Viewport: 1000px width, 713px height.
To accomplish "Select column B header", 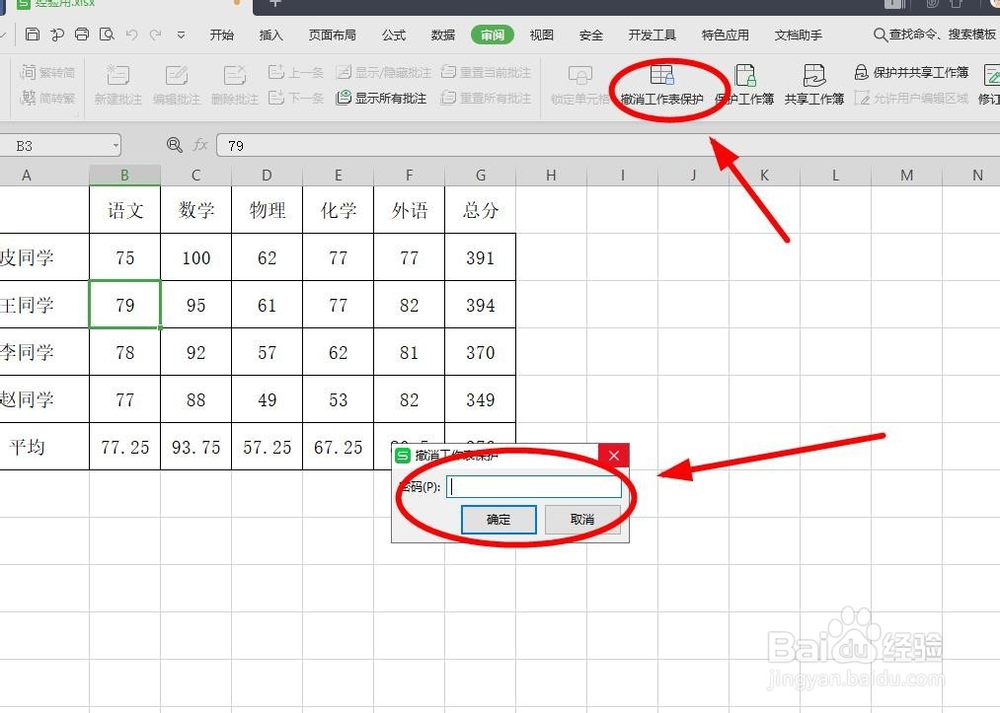I will tap(125, 175).
